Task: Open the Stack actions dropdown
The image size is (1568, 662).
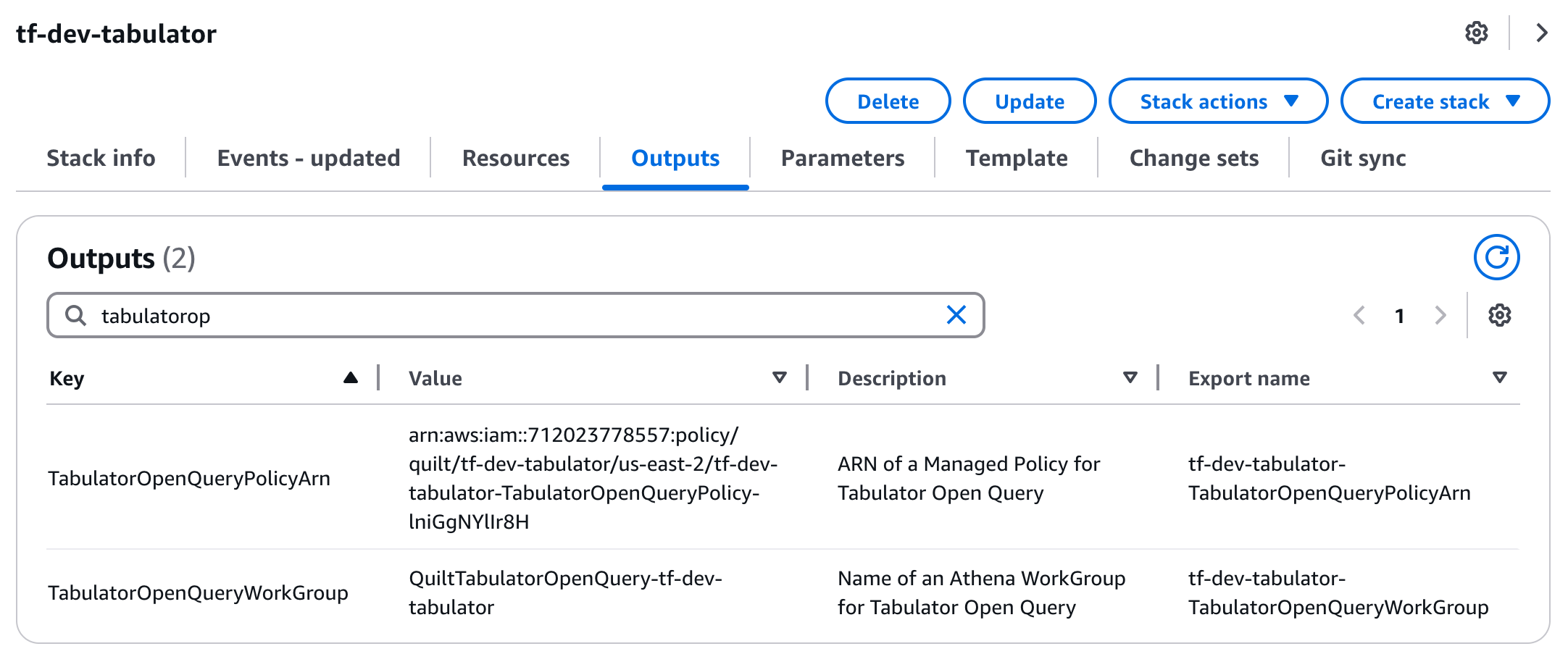Action: click(x=1218, y=101)
